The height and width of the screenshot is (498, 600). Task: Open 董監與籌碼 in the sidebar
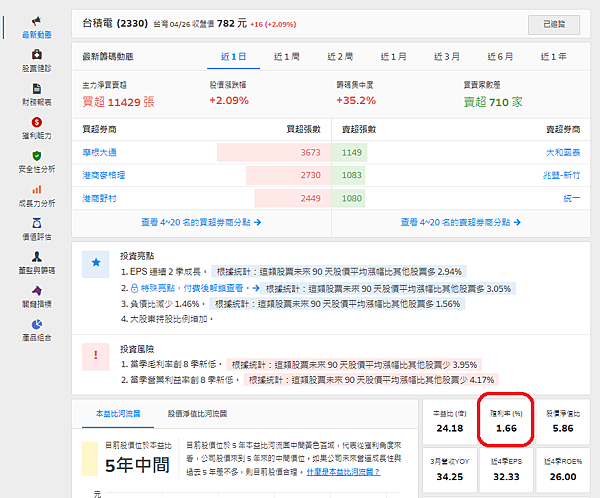click(37, 263)
